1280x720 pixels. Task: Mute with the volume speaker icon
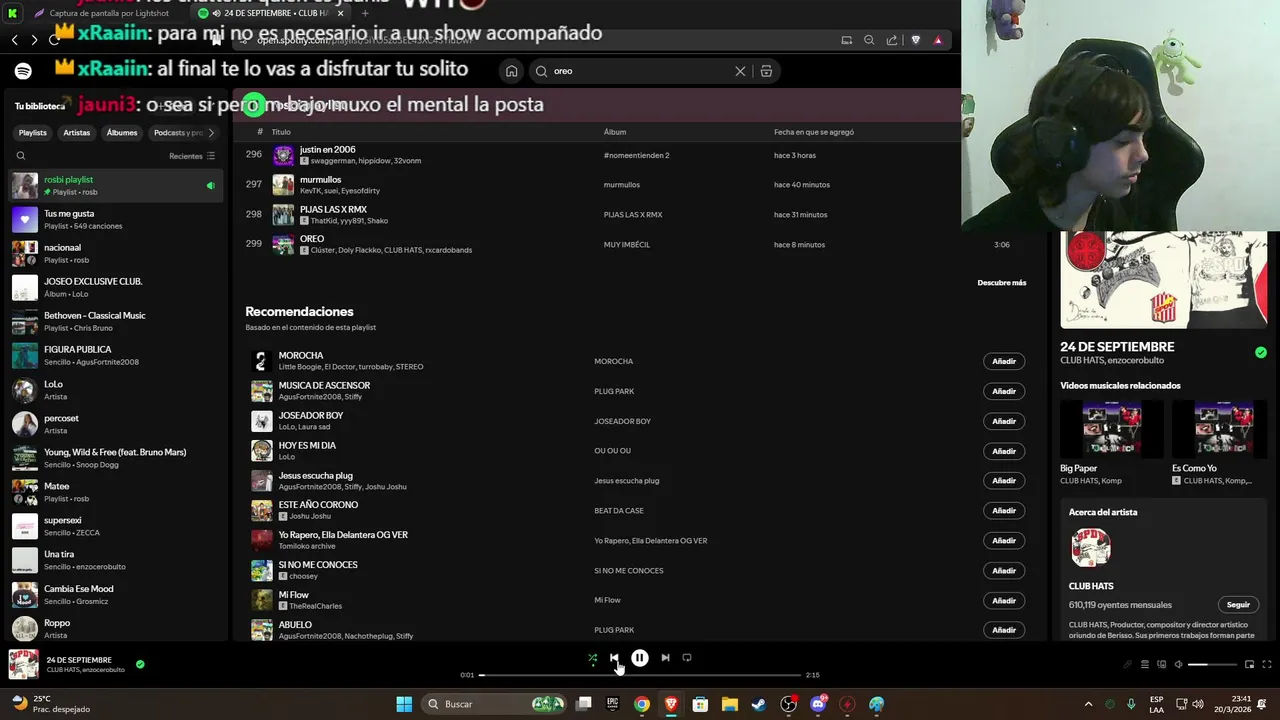pos(1178,665)
